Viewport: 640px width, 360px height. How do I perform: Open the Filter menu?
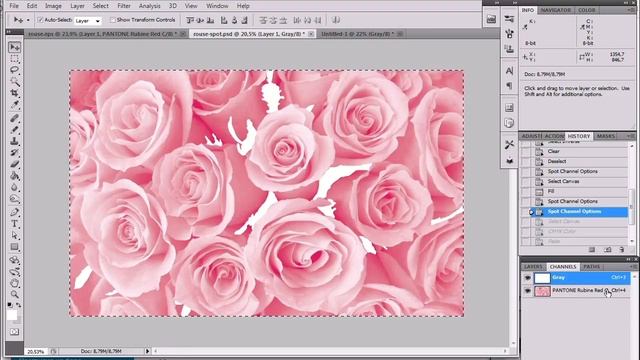click(124, 6)
